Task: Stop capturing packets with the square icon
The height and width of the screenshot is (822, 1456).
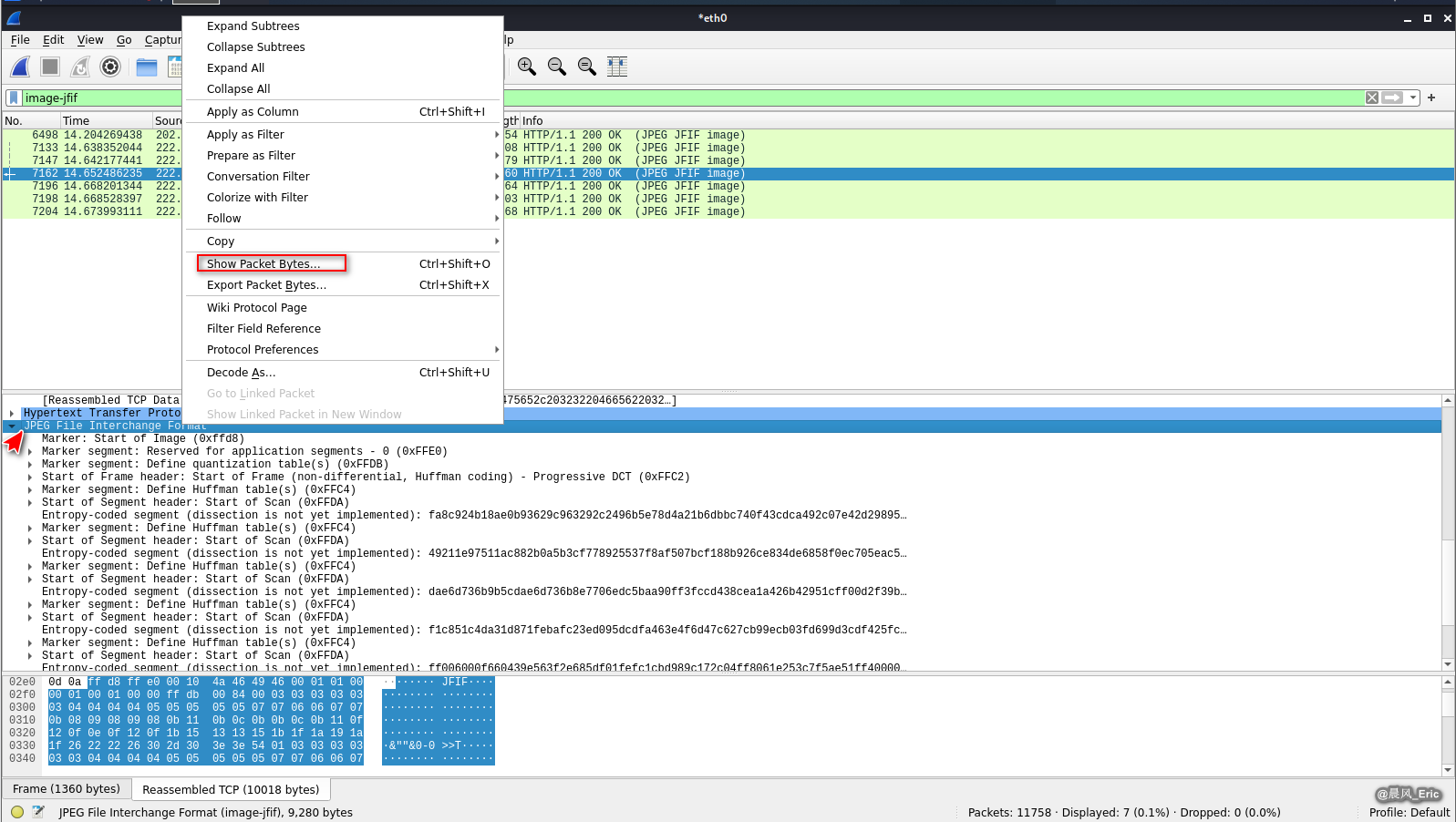Action: [x=50, y=67]
